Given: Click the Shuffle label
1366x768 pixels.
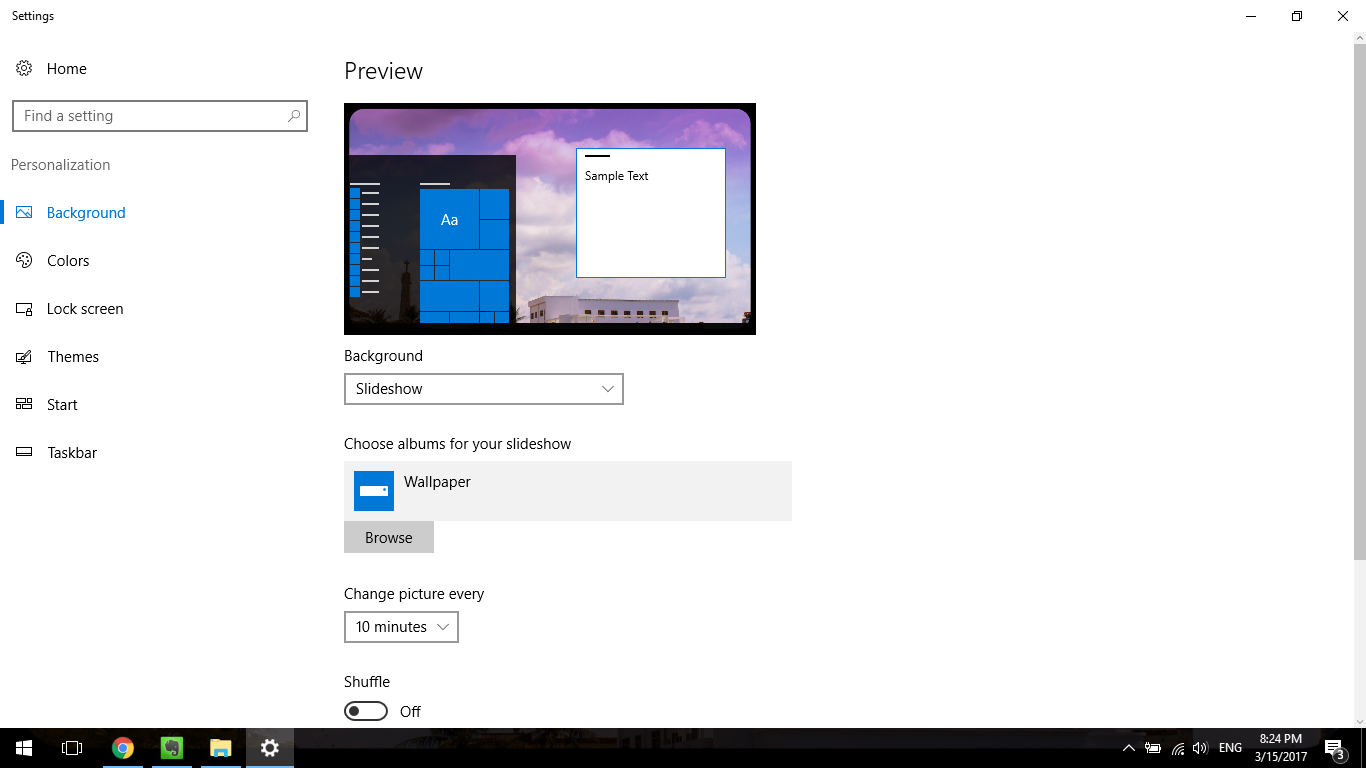Looking at the screenshot, I should tap(367, 682).
